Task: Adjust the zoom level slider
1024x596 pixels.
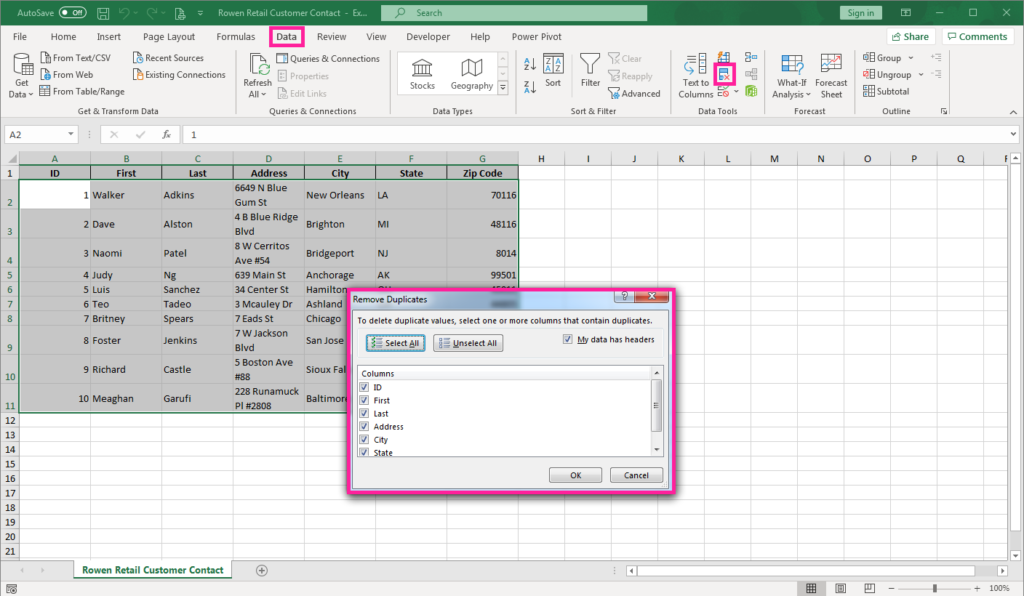Action: [x=935, y=588]
